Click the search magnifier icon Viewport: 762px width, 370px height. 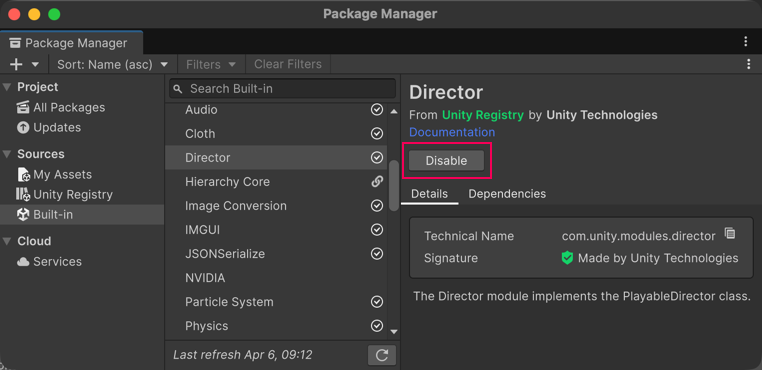(178, 89)
